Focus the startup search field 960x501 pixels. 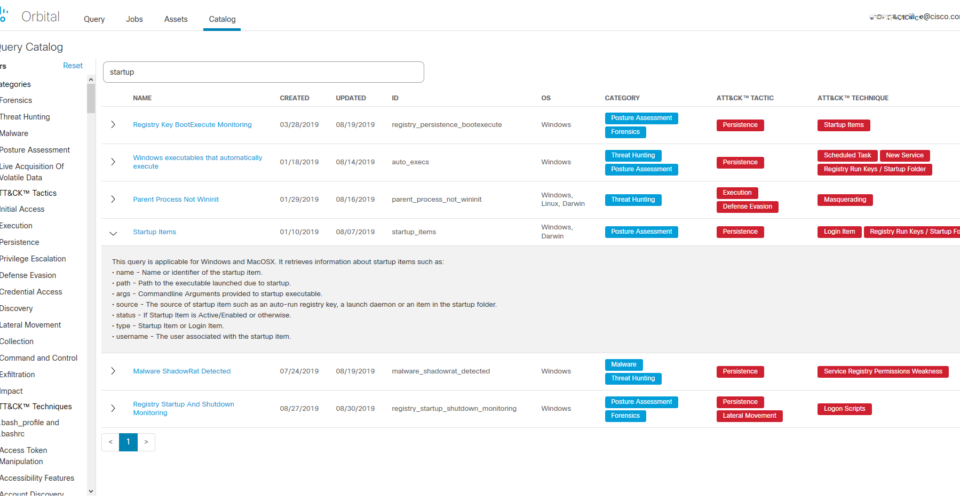[263, 72]
